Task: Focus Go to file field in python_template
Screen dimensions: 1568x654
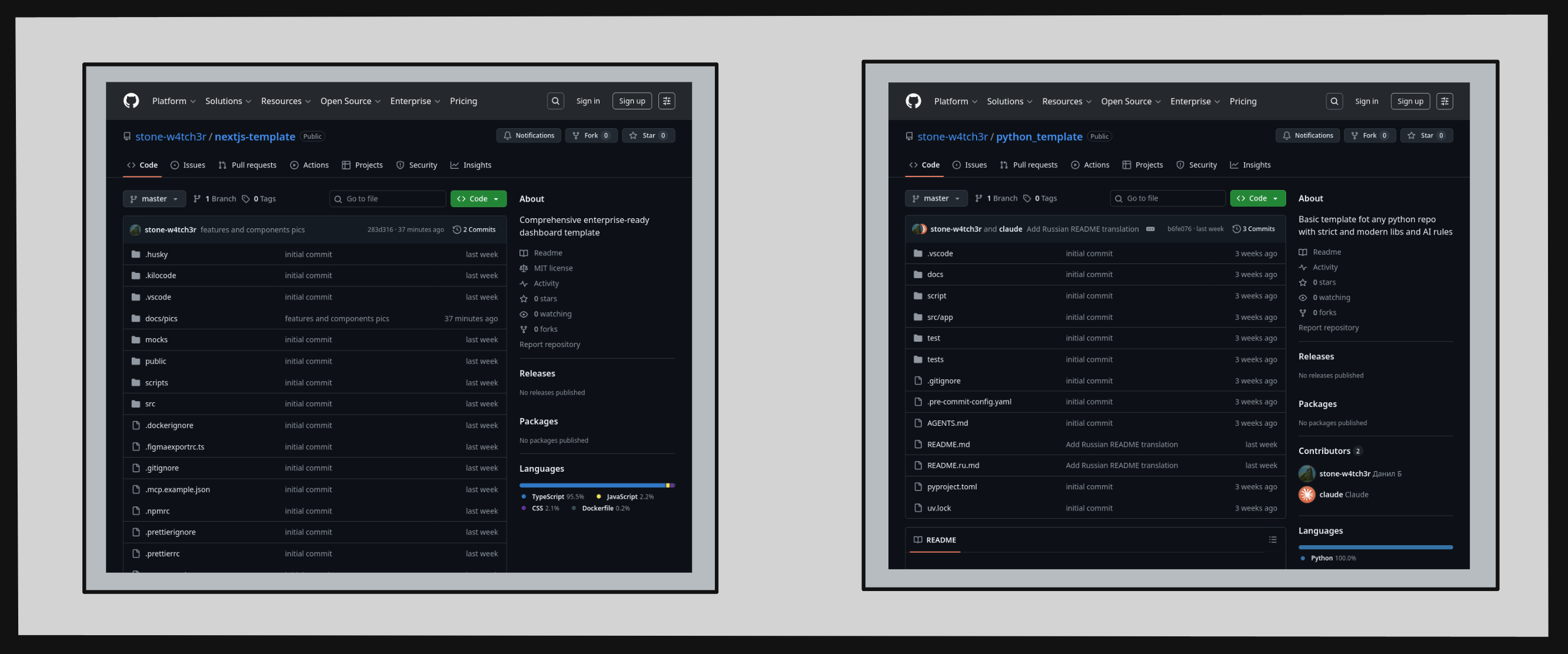Action: [1167, 198]
